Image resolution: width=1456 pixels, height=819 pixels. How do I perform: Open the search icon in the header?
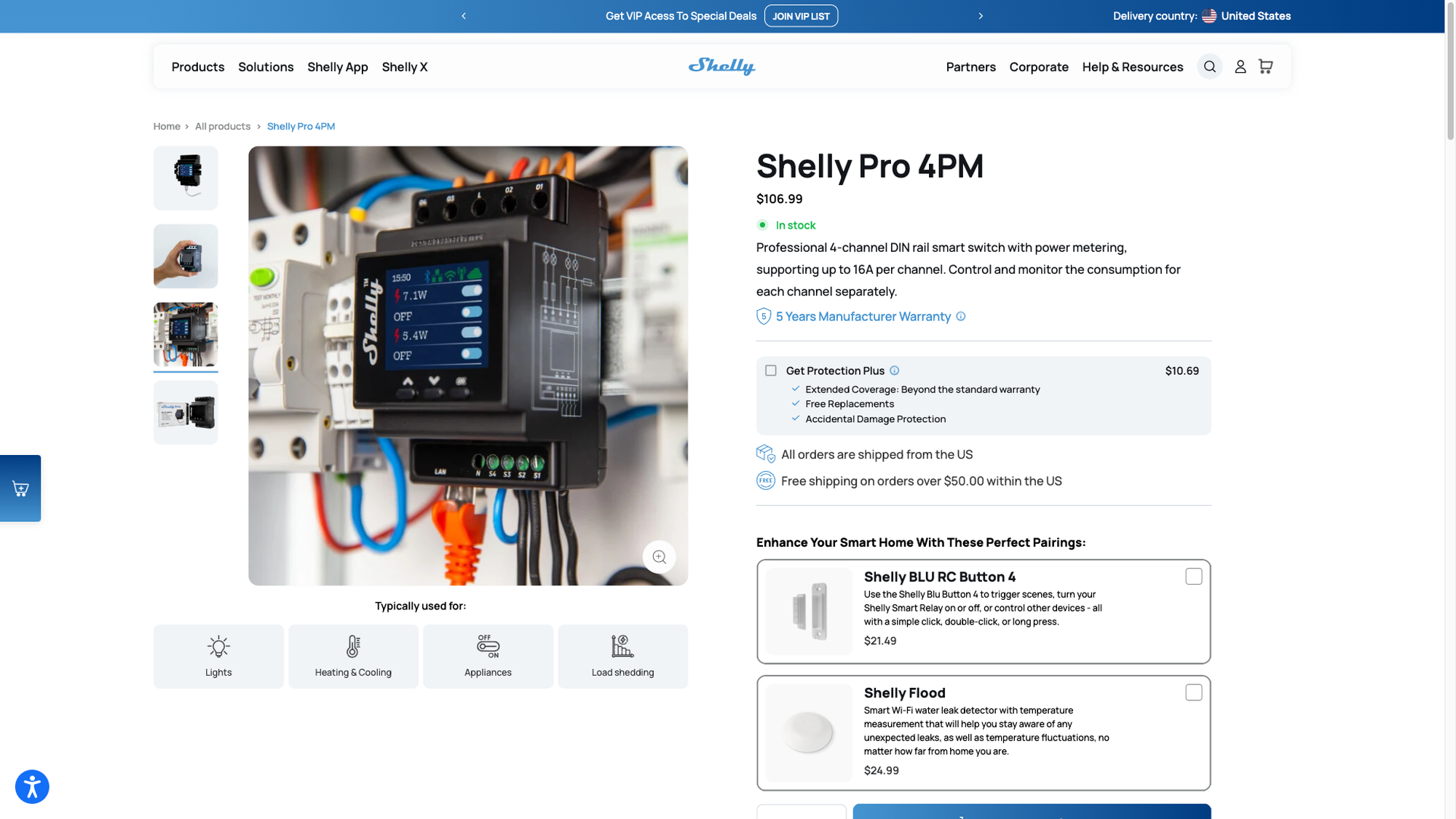[x=1209, y=67]
